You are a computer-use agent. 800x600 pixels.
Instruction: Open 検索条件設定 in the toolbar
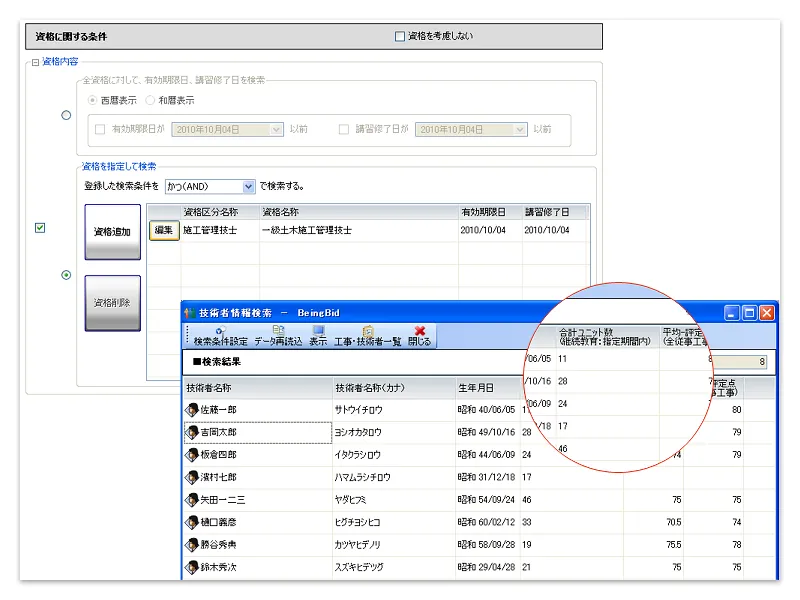click(220, 335)
